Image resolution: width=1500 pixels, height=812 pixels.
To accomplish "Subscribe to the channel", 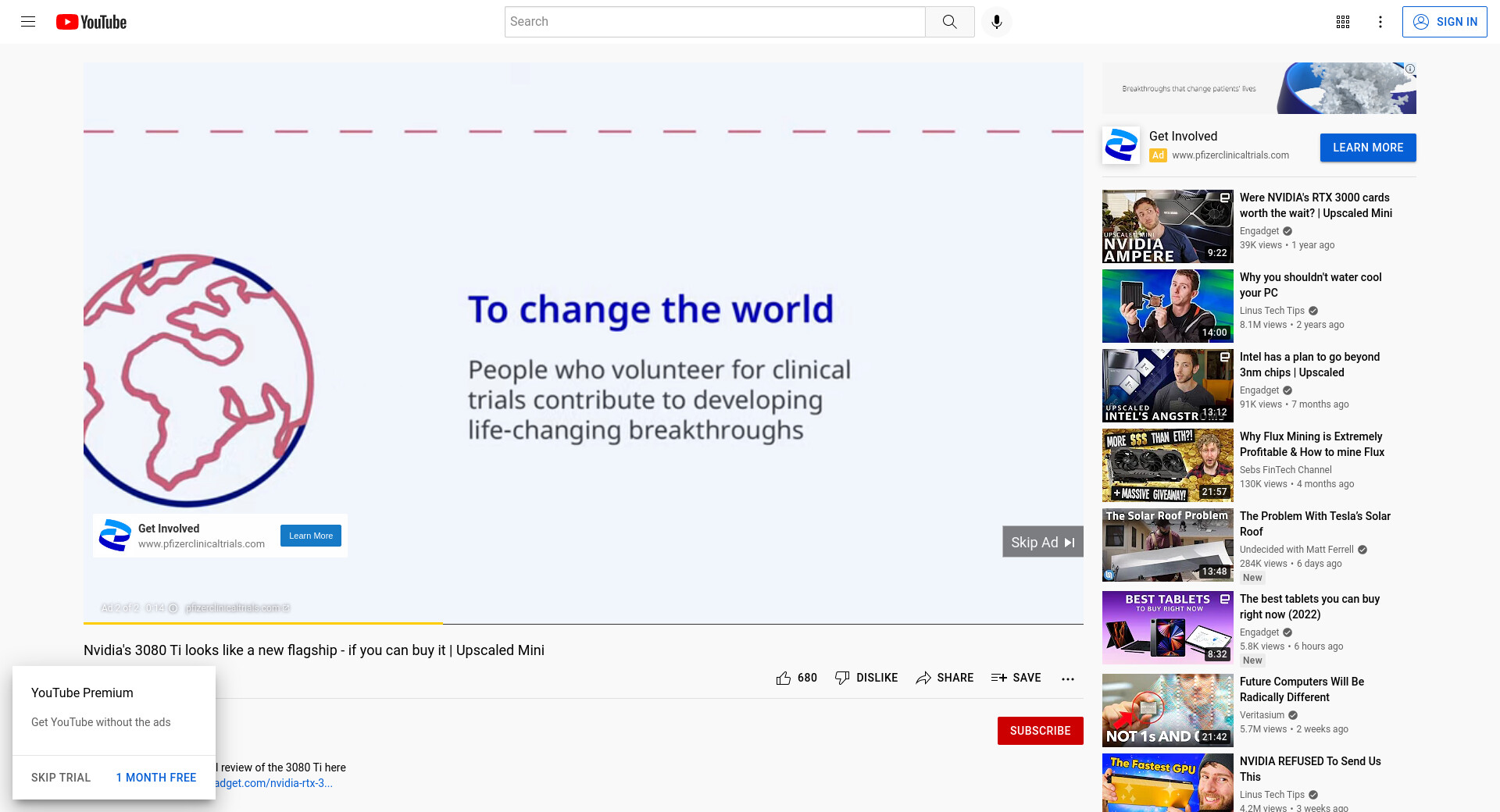I will tap(1040, 731).
